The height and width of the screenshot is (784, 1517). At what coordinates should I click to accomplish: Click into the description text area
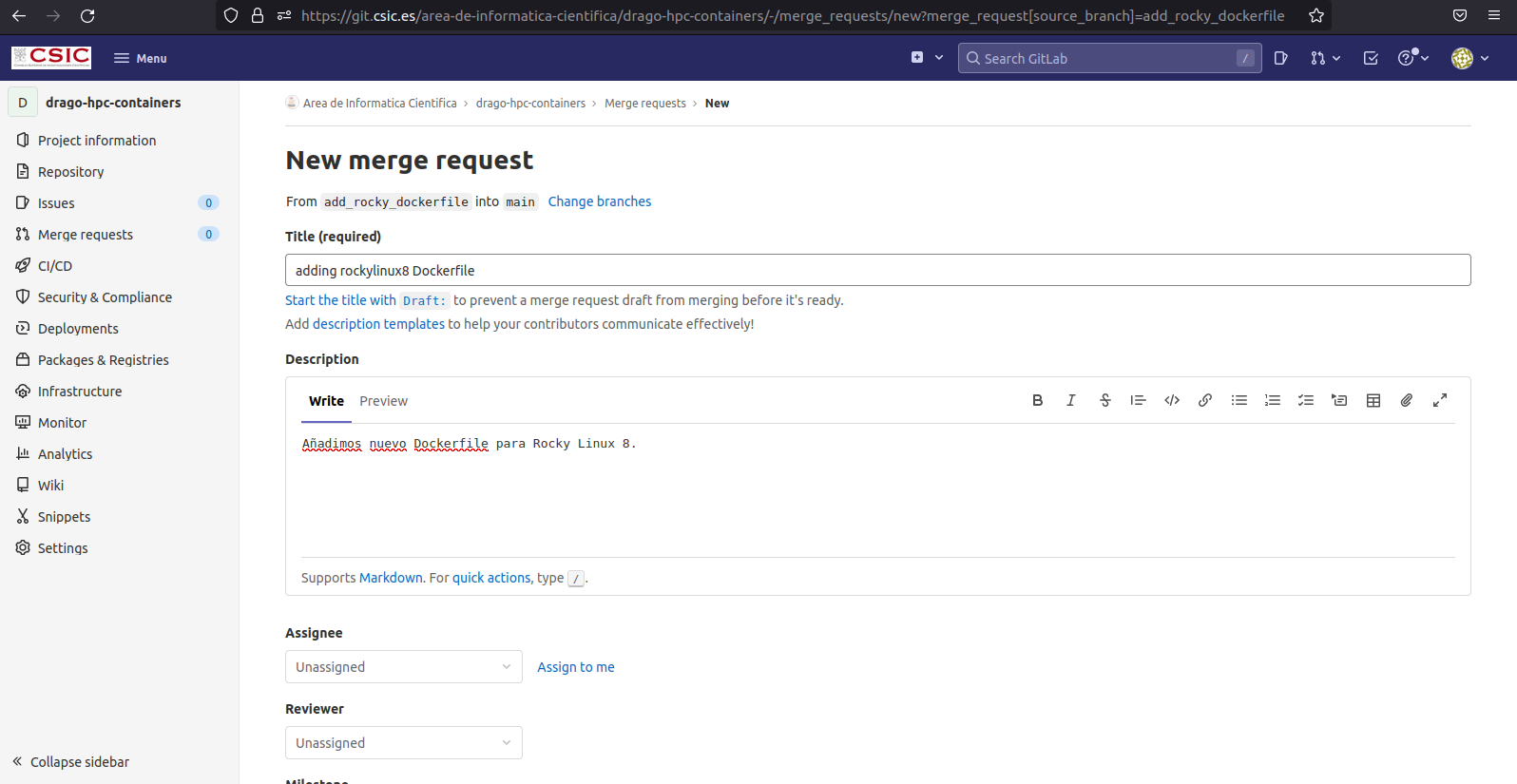click(x=878, y=489)
